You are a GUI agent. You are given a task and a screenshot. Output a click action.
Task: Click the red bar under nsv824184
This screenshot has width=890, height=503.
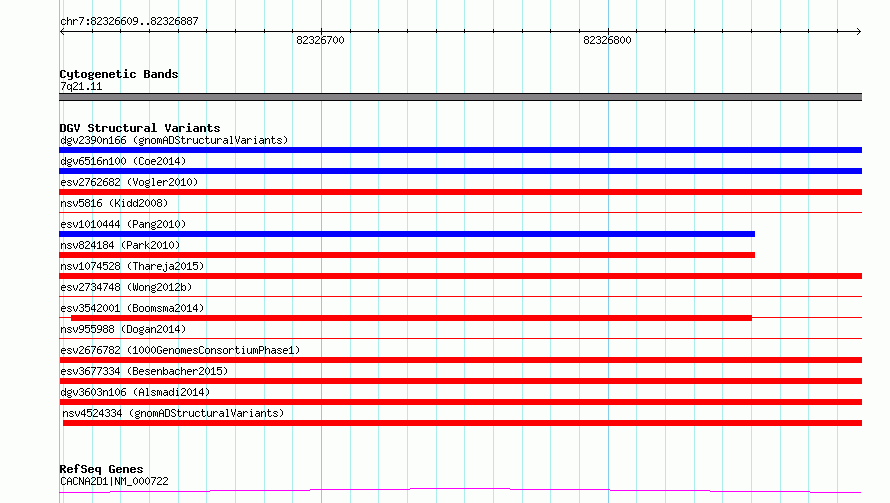(x=407, y=255)
